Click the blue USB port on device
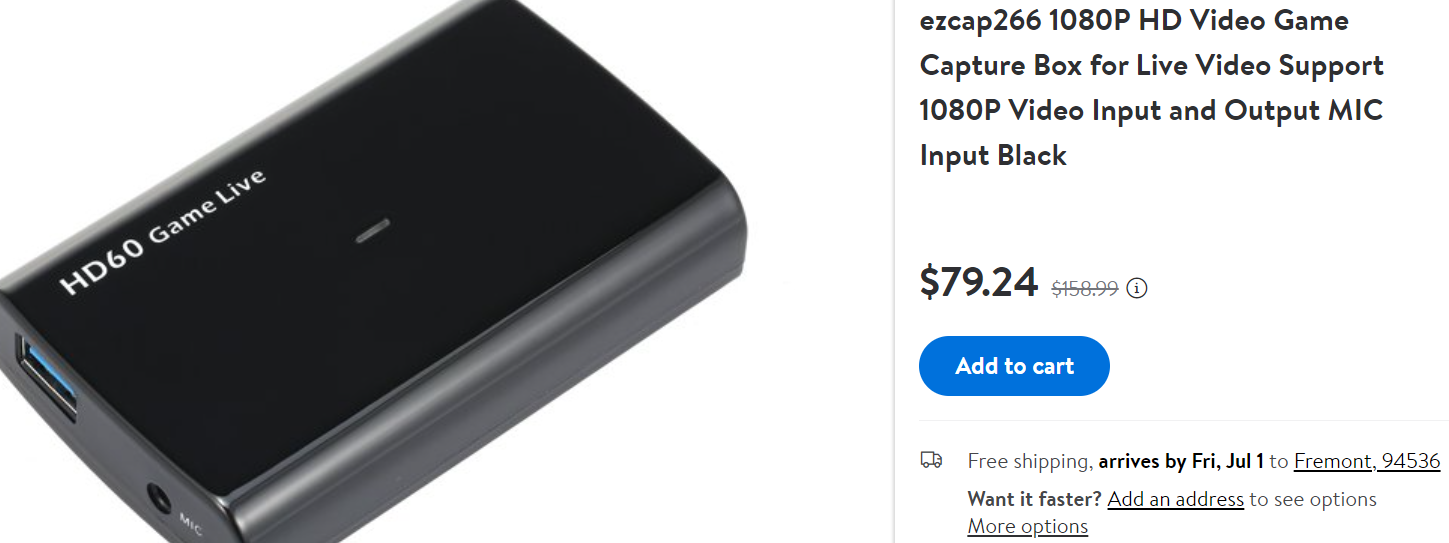 click(x=45, y=378)
